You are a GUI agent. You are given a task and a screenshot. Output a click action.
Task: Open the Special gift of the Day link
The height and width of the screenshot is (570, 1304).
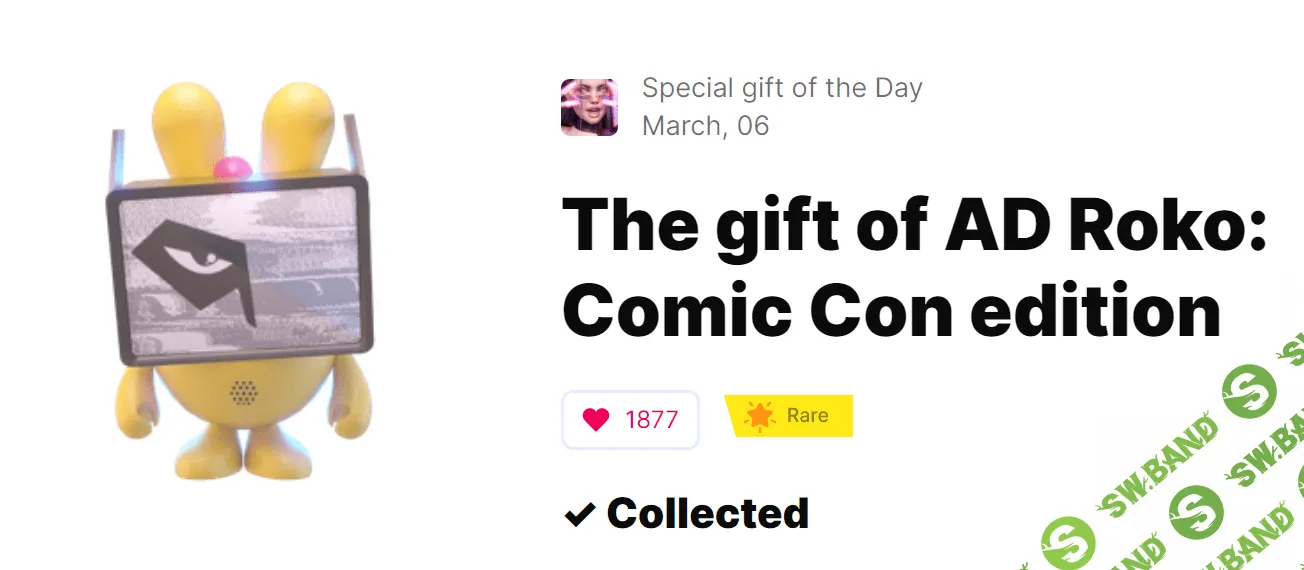[781, 88]
